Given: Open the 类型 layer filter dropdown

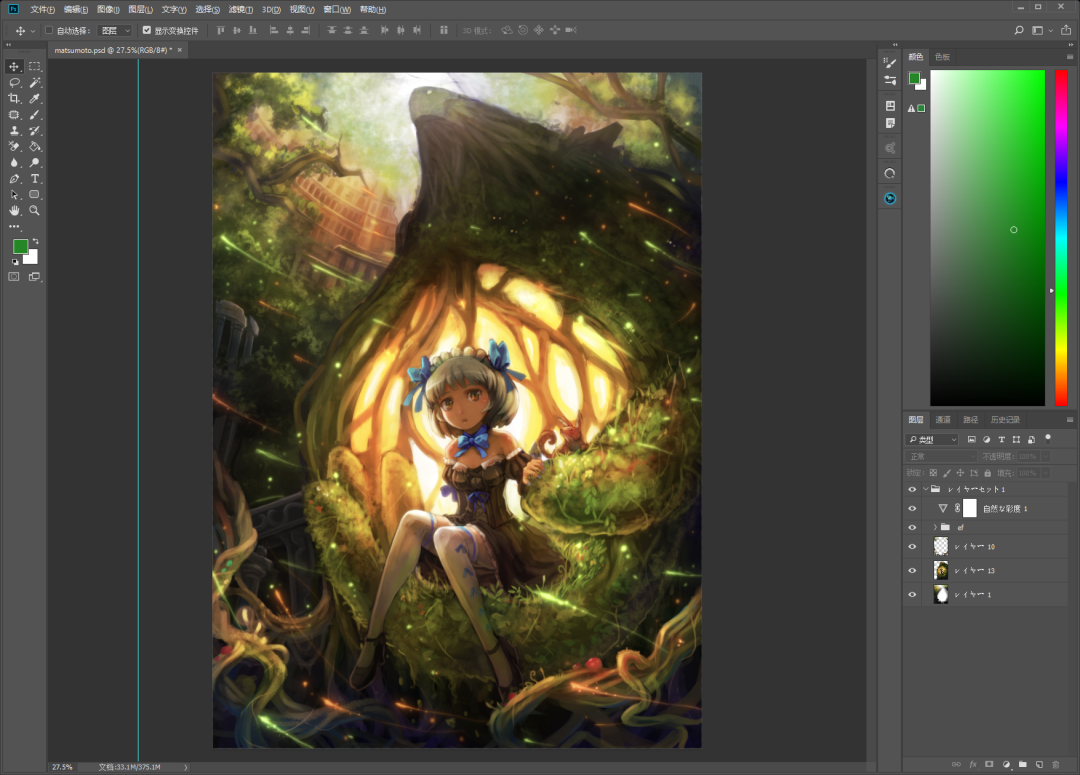Looking at the screenshot, I should tap(932, 439).
